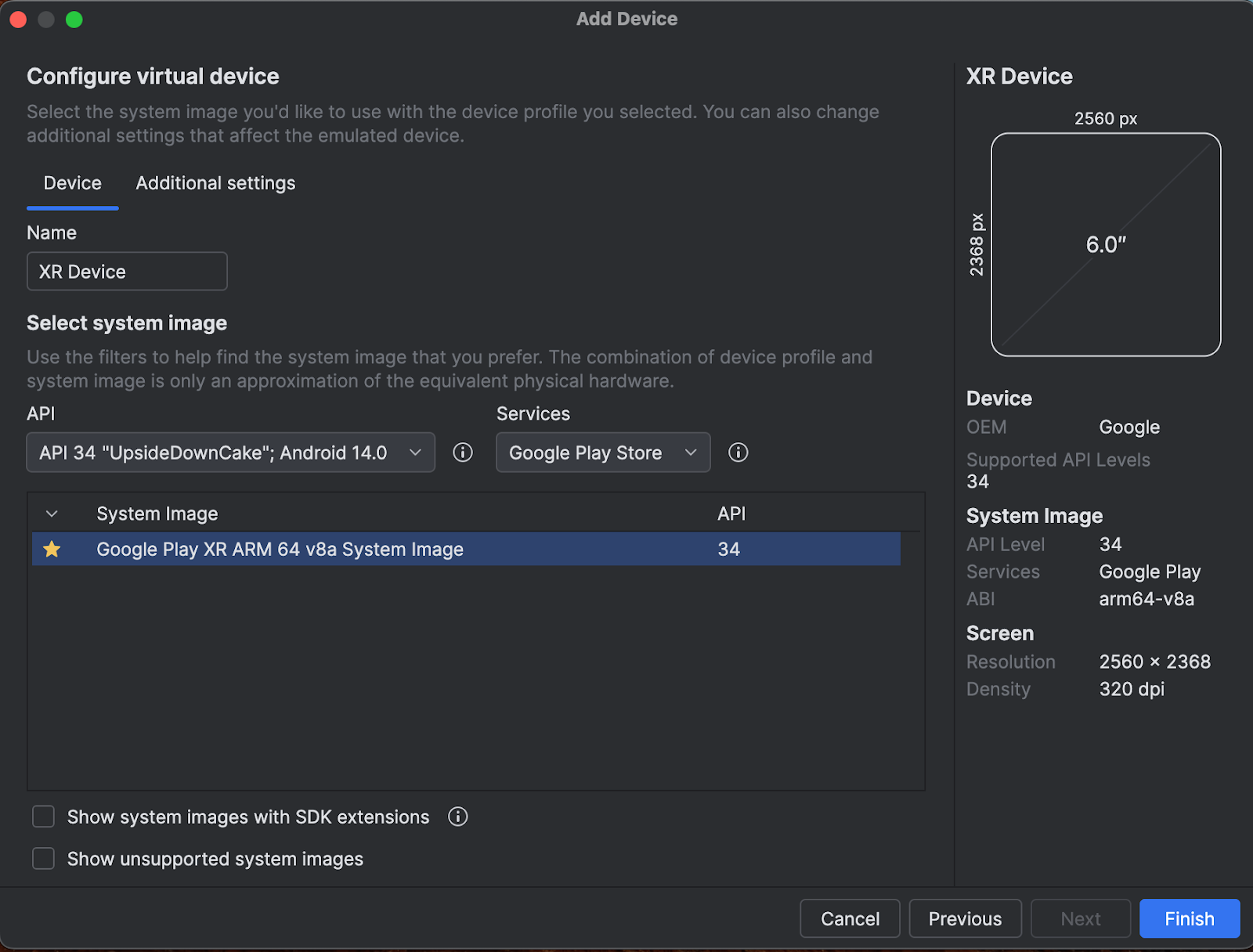Go back with the Previous button
This screenshot has width=1253, height=952.
point(965,918)
